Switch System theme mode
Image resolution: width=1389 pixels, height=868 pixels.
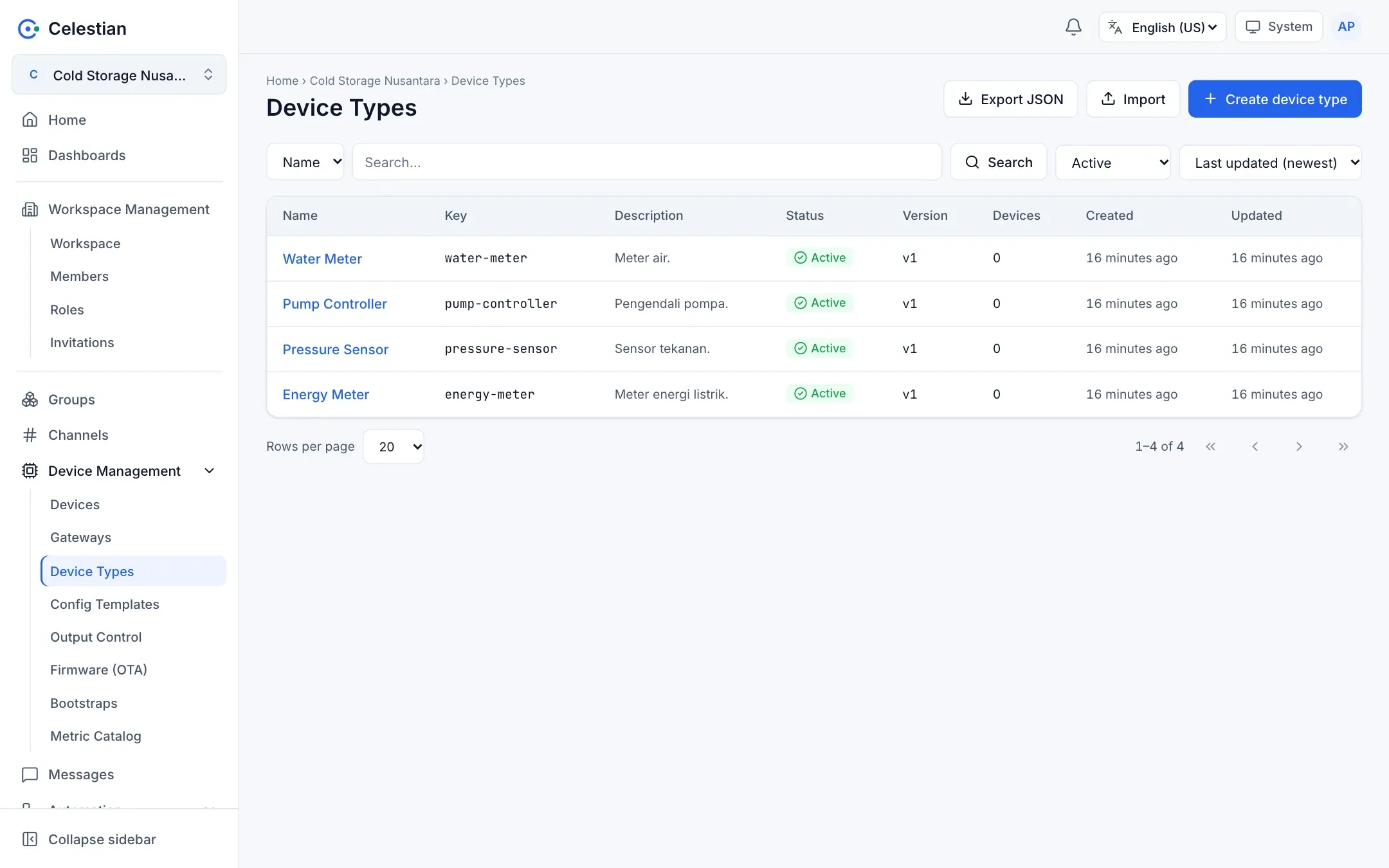coord(1278,27)
